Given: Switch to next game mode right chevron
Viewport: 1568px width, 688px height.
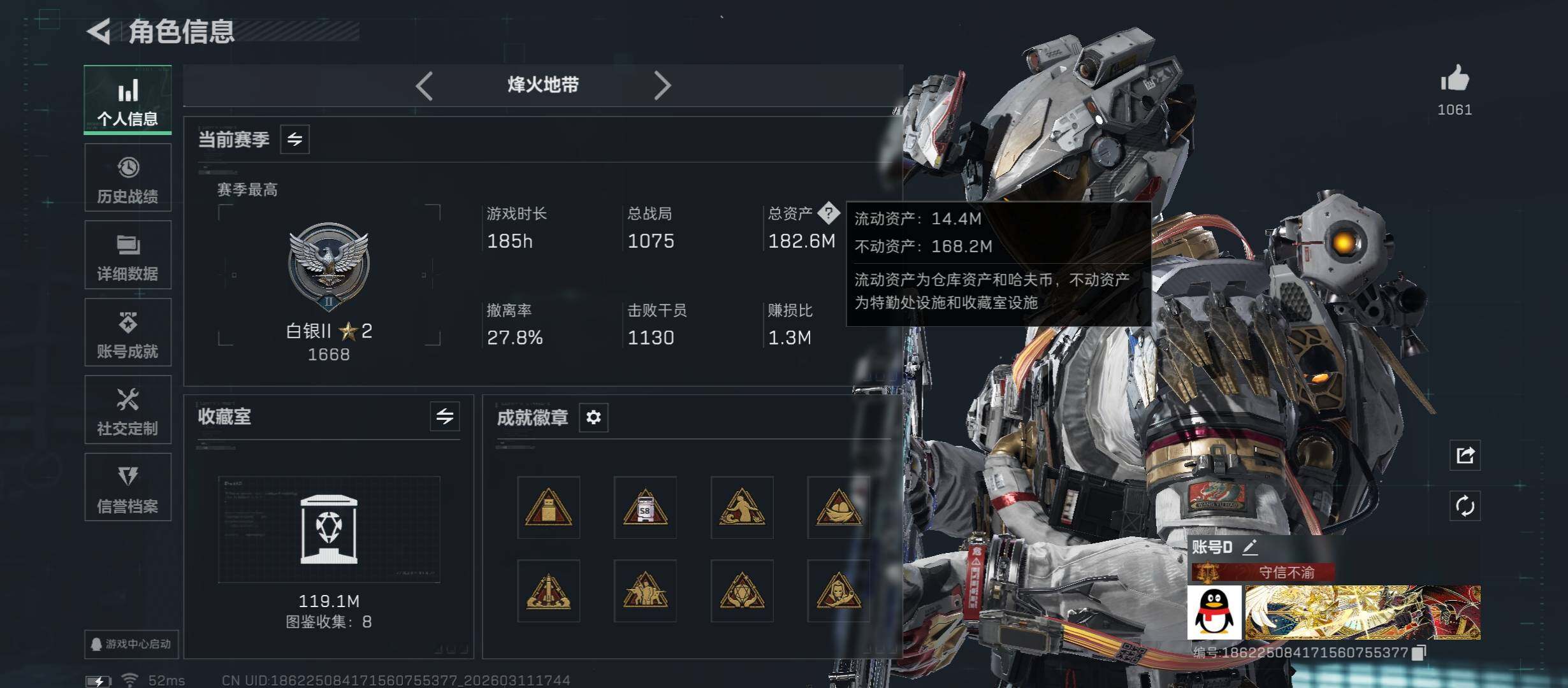Looking at the screenshot, I should [x=662, y=85].
